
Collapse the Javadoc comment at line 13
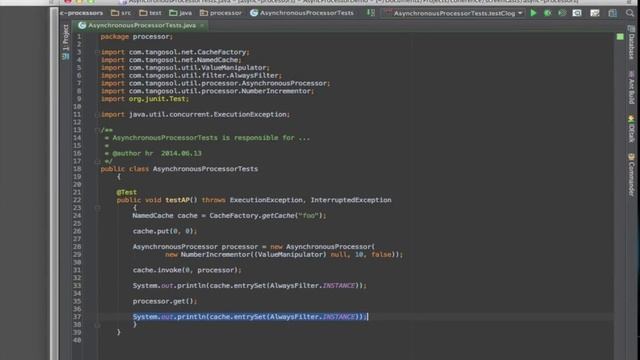click(x=97, y=130)
